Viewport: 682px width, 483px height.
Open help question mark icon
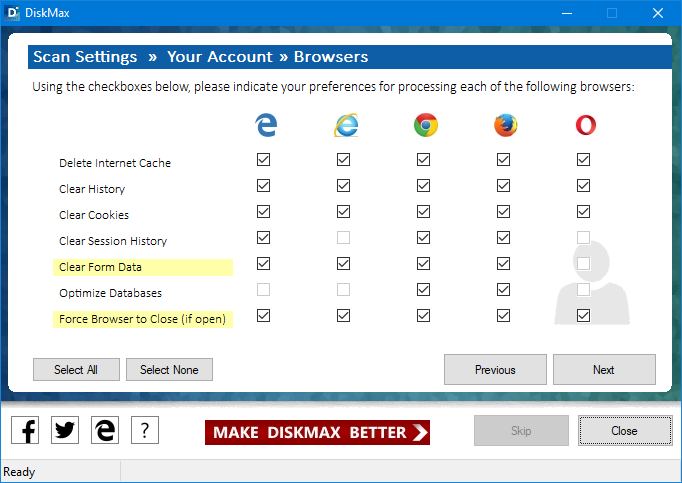pos(145,430)
